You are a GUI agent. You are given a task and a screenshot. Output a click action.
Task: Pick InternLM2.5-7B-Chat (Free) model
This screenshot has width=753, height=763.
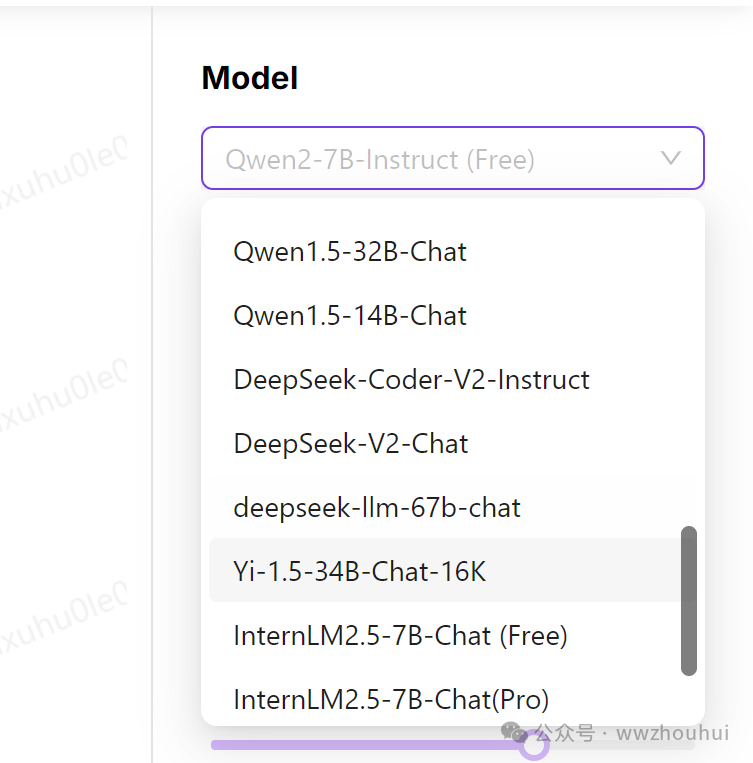pyautogui.click(x=400, y=635)
